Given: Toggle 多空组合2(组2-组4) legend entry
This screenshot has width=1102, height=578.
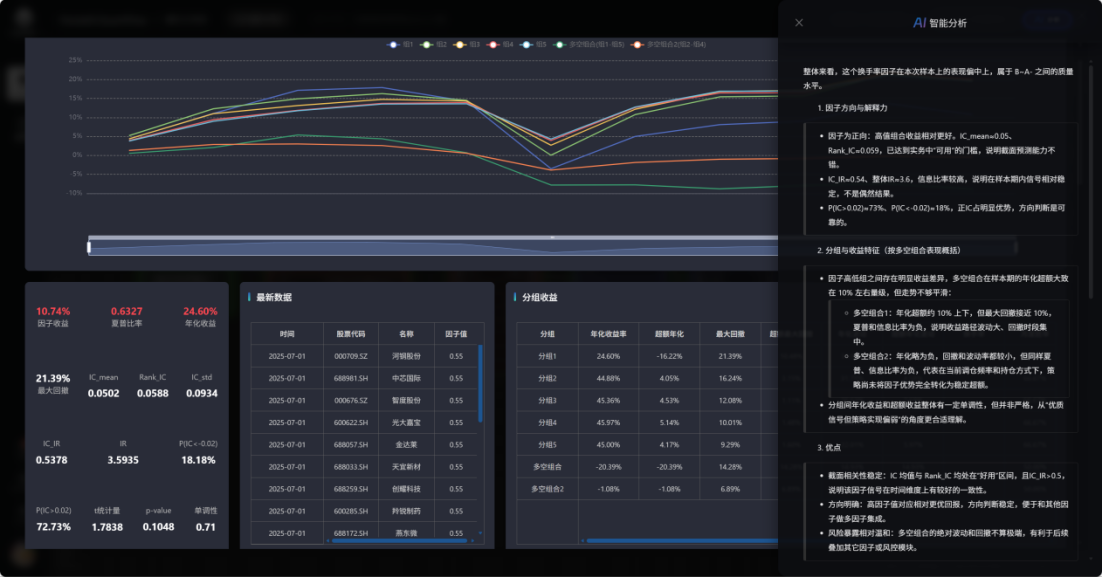Looking at the screenshot, I should 636,44.
